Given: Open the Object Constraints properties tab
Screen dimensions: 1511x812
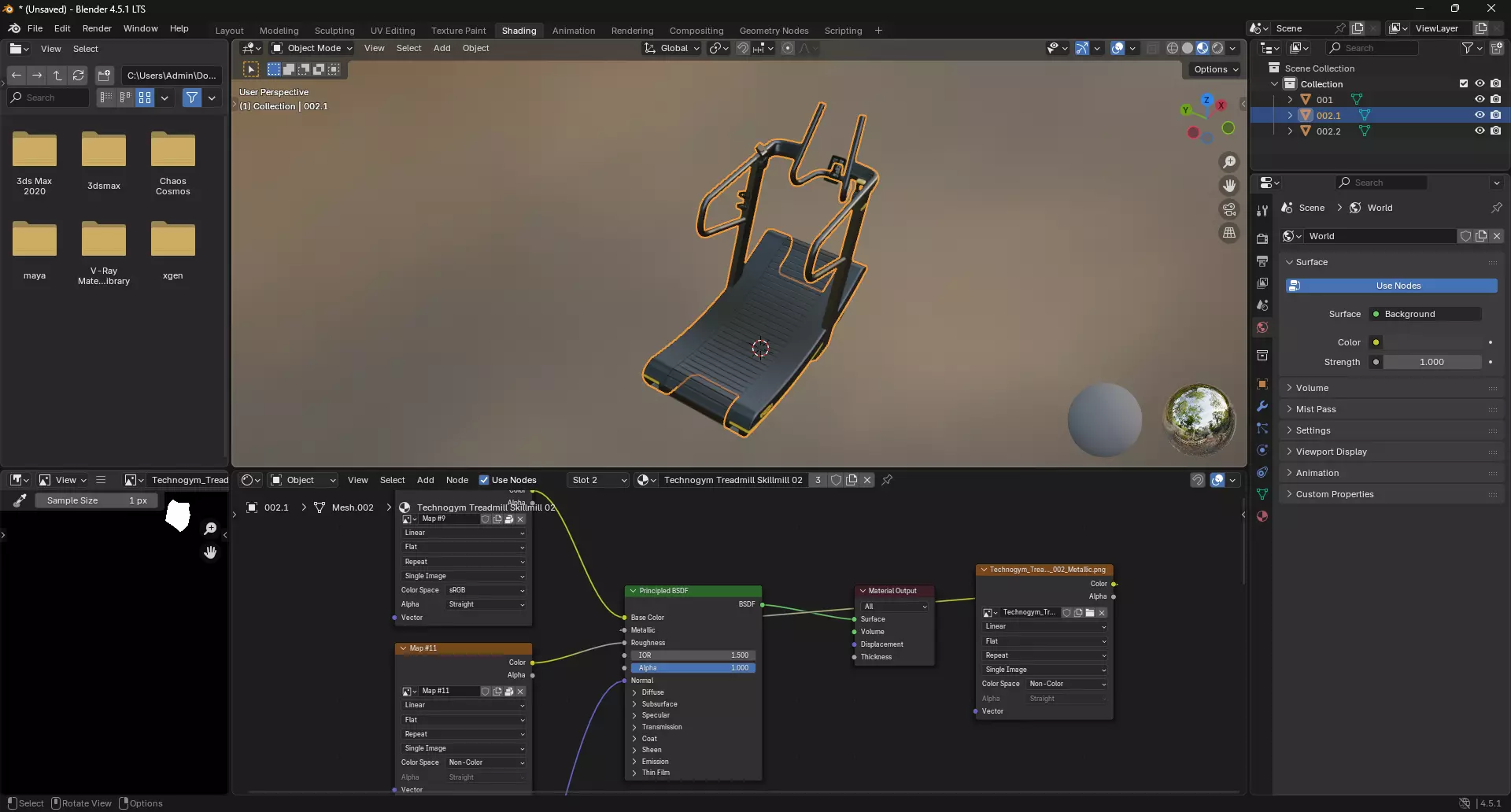Looking at the screenshot, I should tap(1262, 473).
